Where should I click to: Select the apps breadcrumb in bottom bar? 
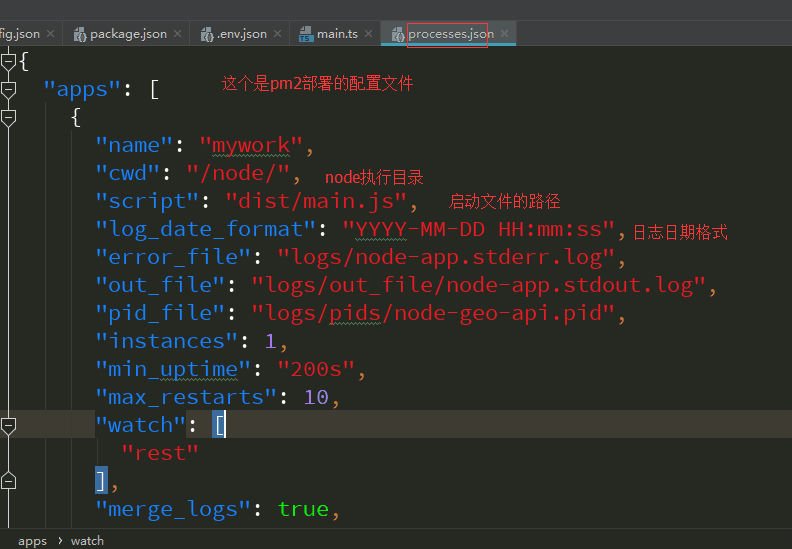tap(32, 541)
